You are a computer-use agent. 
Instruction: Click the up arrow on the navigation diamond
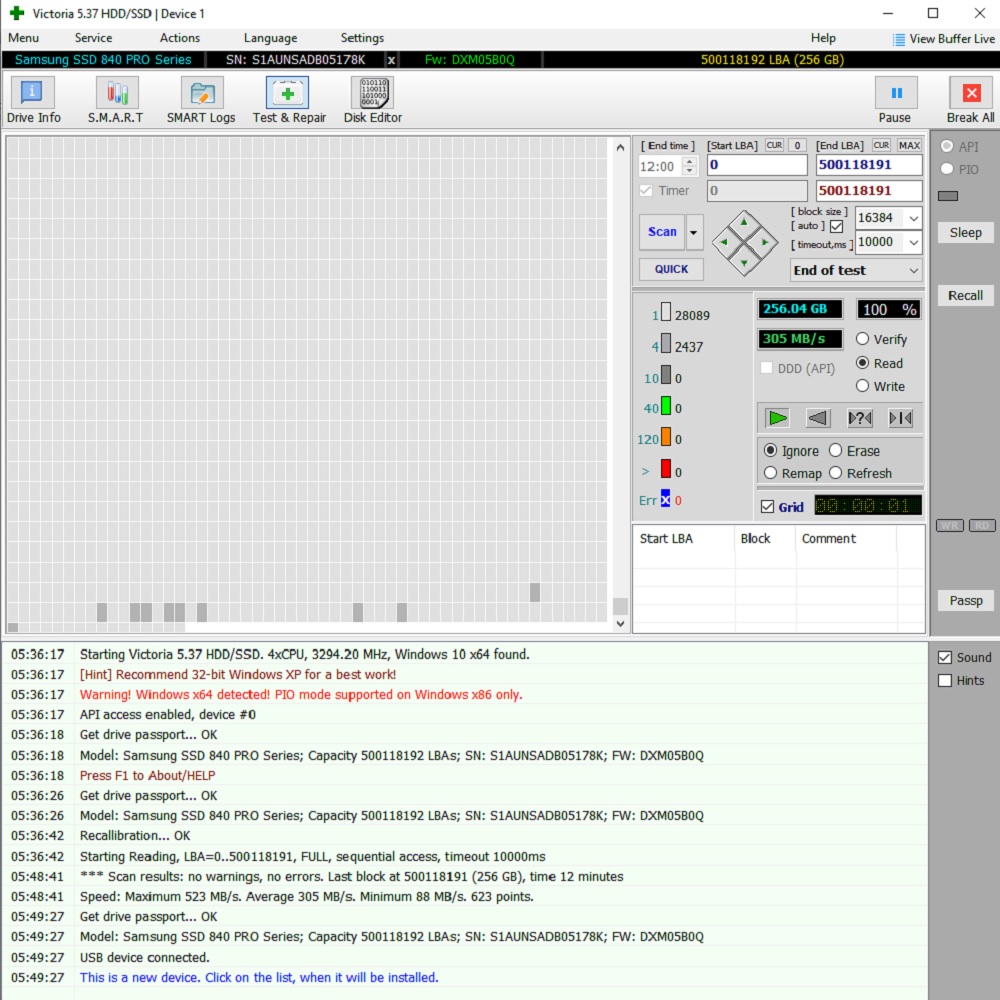(744, 222)
